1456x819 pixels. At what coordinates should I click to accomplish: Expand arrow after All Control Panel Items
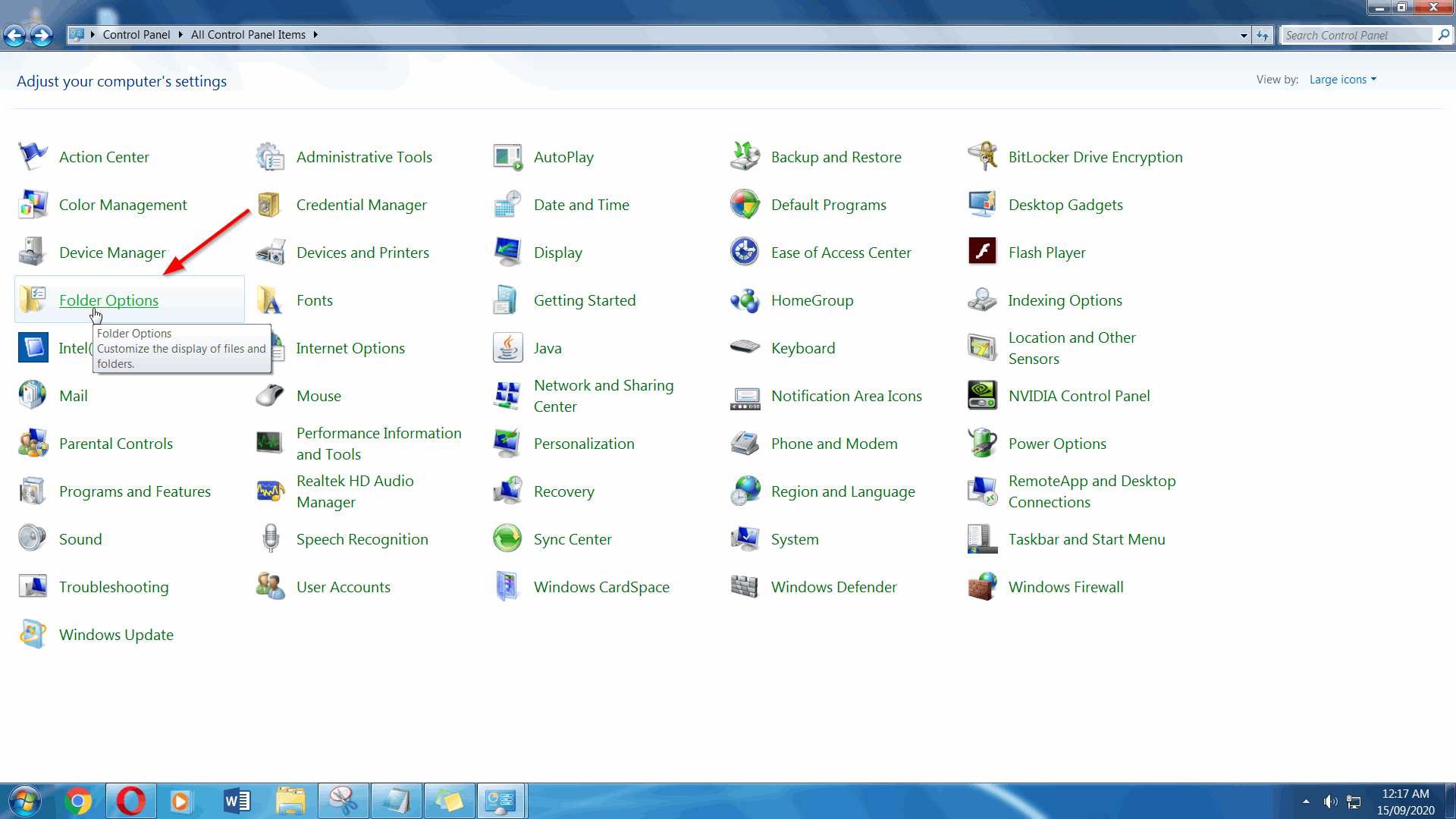pos(315,35)
